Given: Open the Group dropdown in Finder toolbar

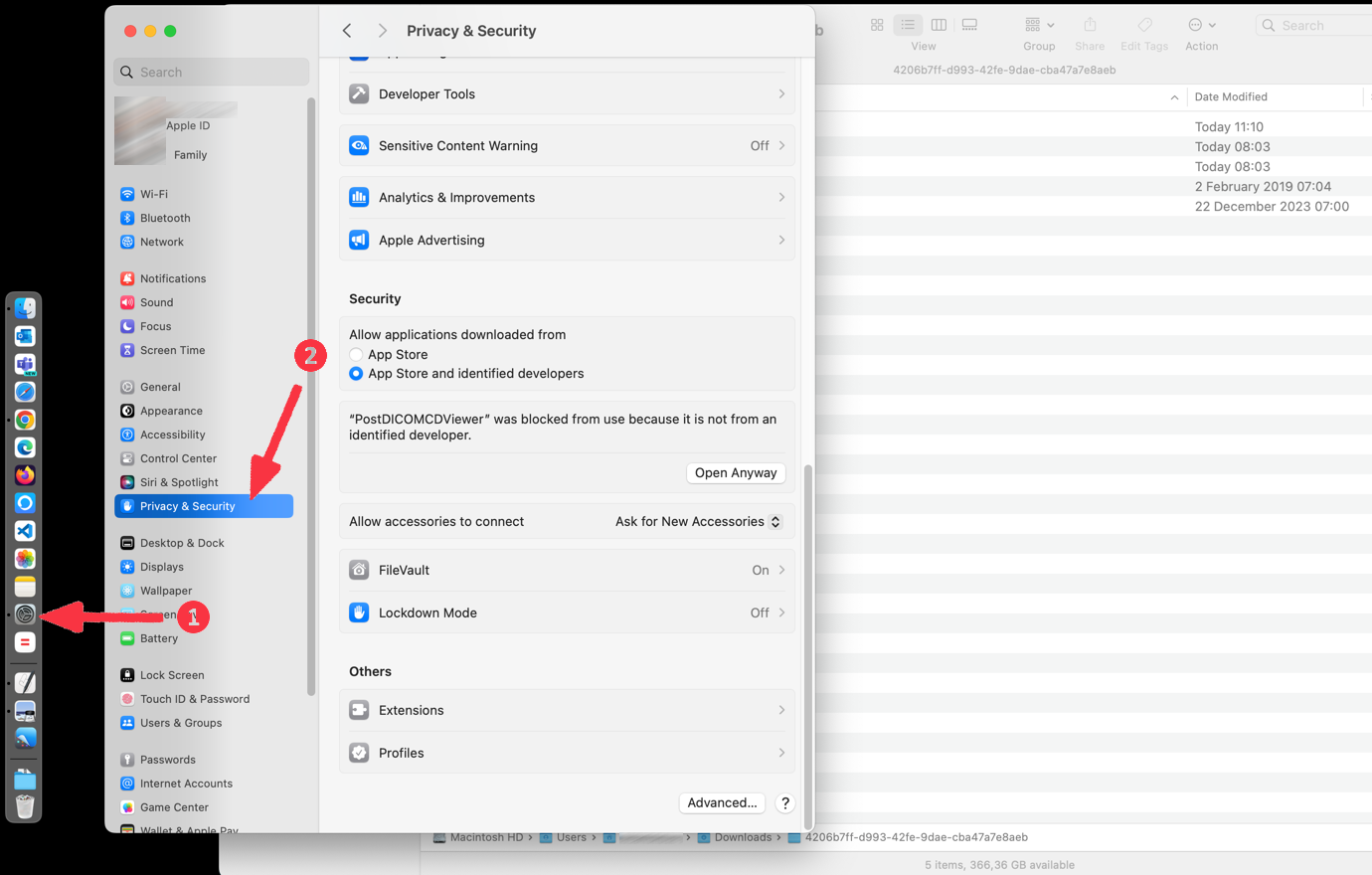Looking at the screenshot, I should (1038, 25).
